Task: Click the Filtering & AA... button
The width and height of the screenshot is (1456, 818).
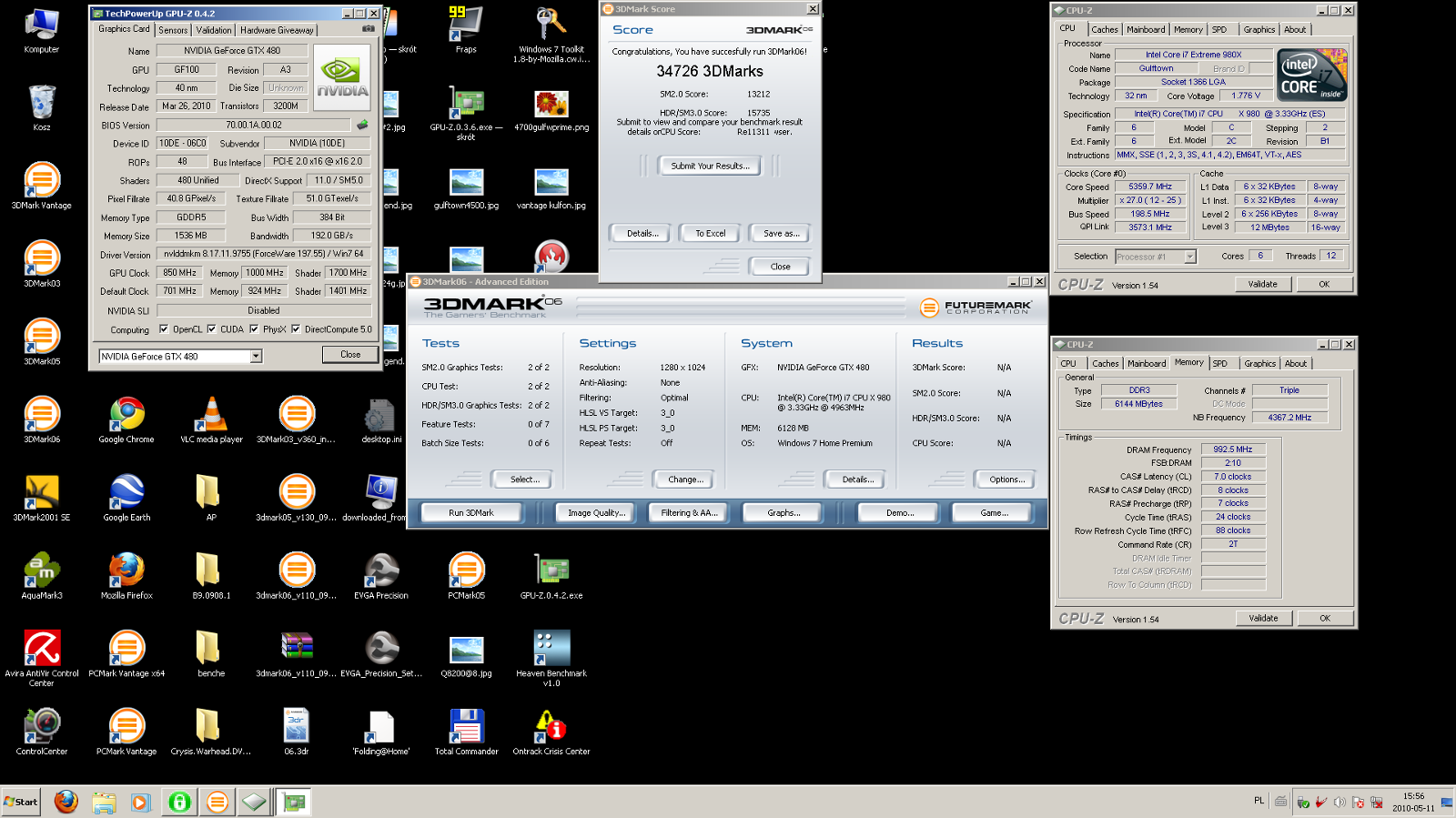Action: point(689,513)
